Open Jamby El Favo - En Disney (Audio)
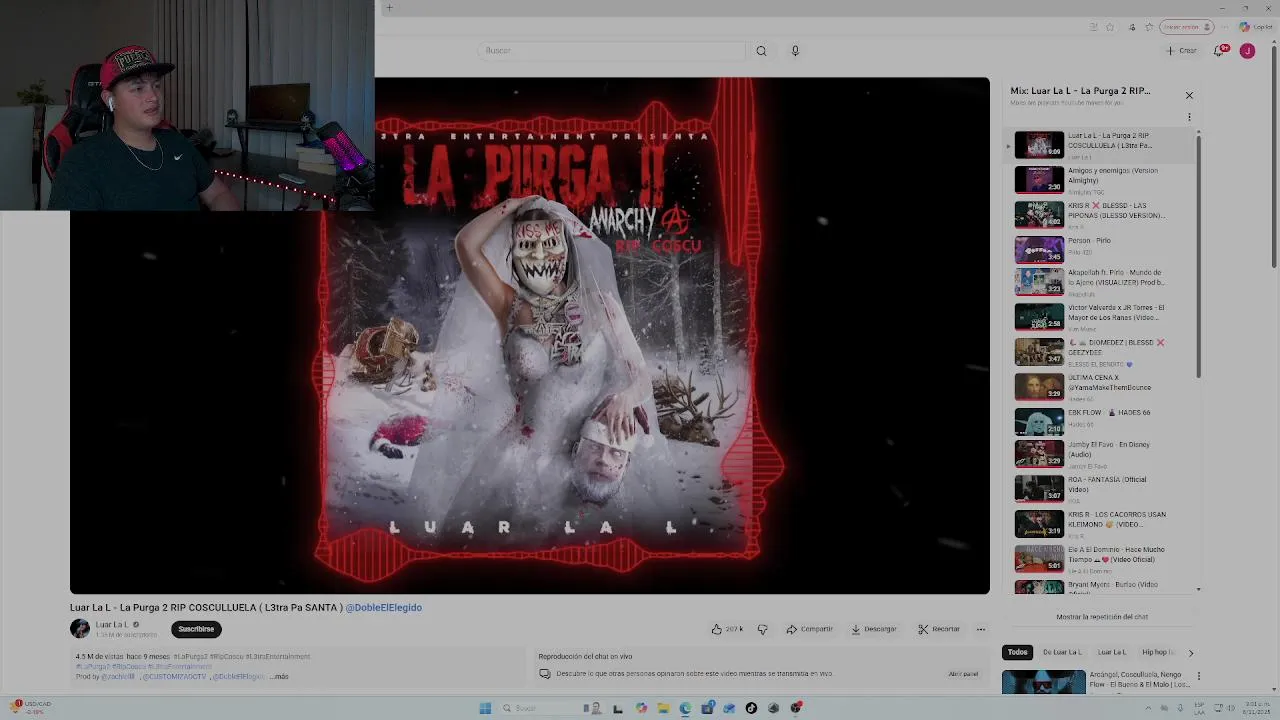Image resolution: width=1280 pixels, height=720 pixels. click(1100, 454)
